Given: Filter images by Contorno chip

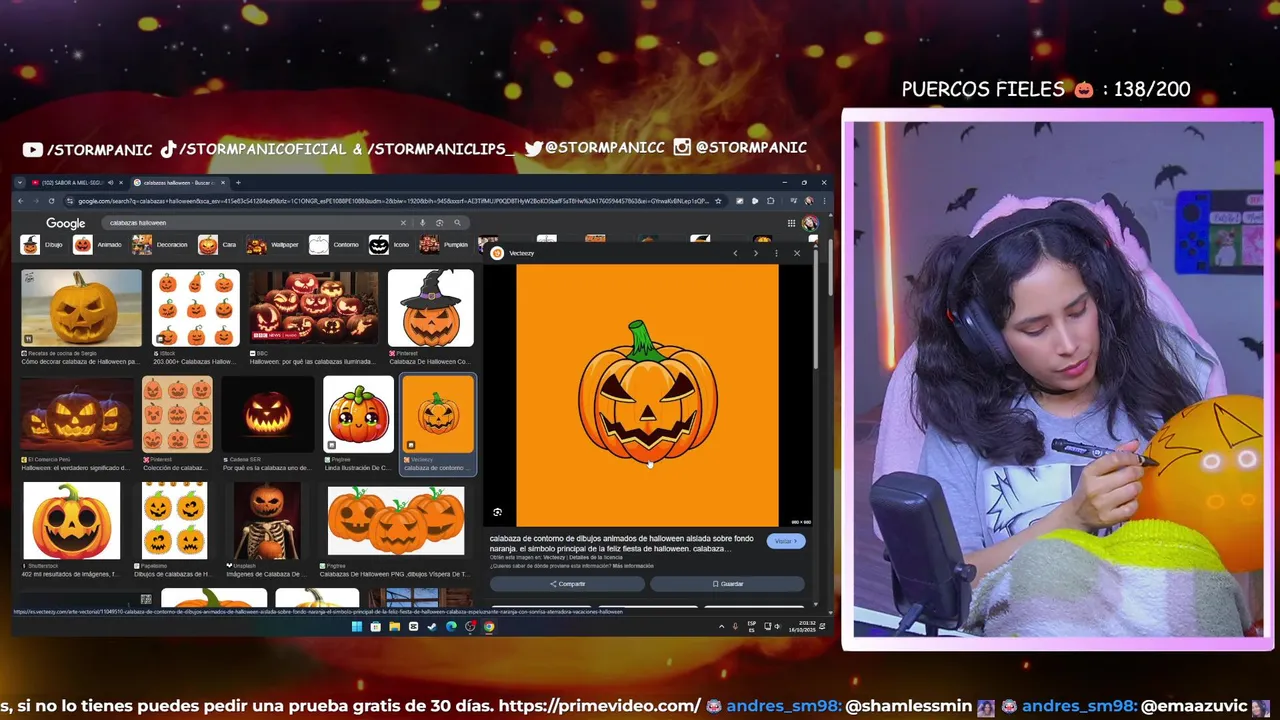Looking at the screenshot, I should click(335, 244).
